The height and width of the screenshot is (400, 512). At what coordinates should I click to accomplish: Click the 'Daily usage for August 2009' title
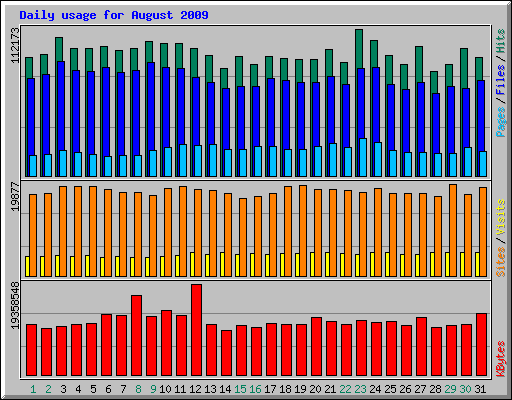(x=114, y=15)
